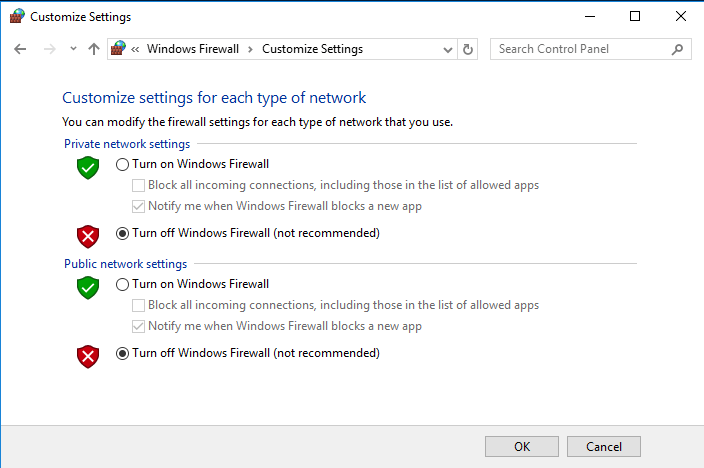Toggle Notify me checkbox under Private network settings
This screenshot has width=704, height=468.
pos(138,206)
